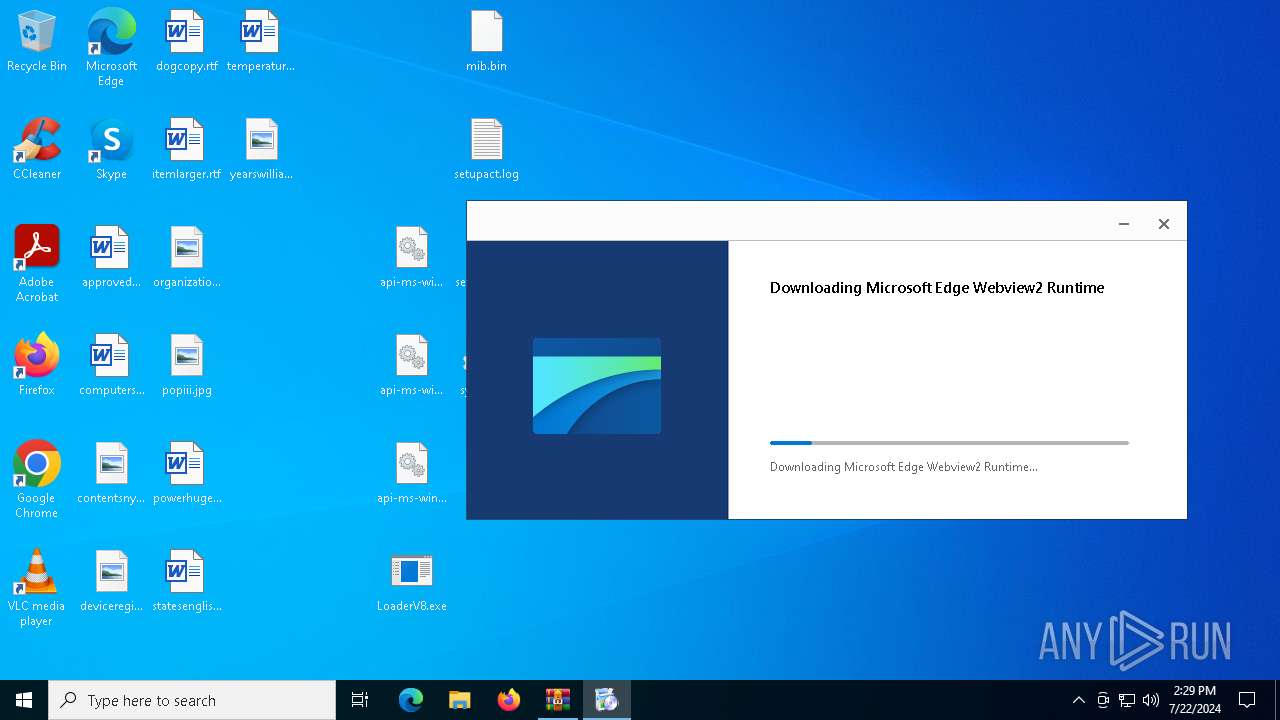Open the Recycle Bin desktop icon
The height and width of the screenshot is (720, 1280).
coord(37,41)
